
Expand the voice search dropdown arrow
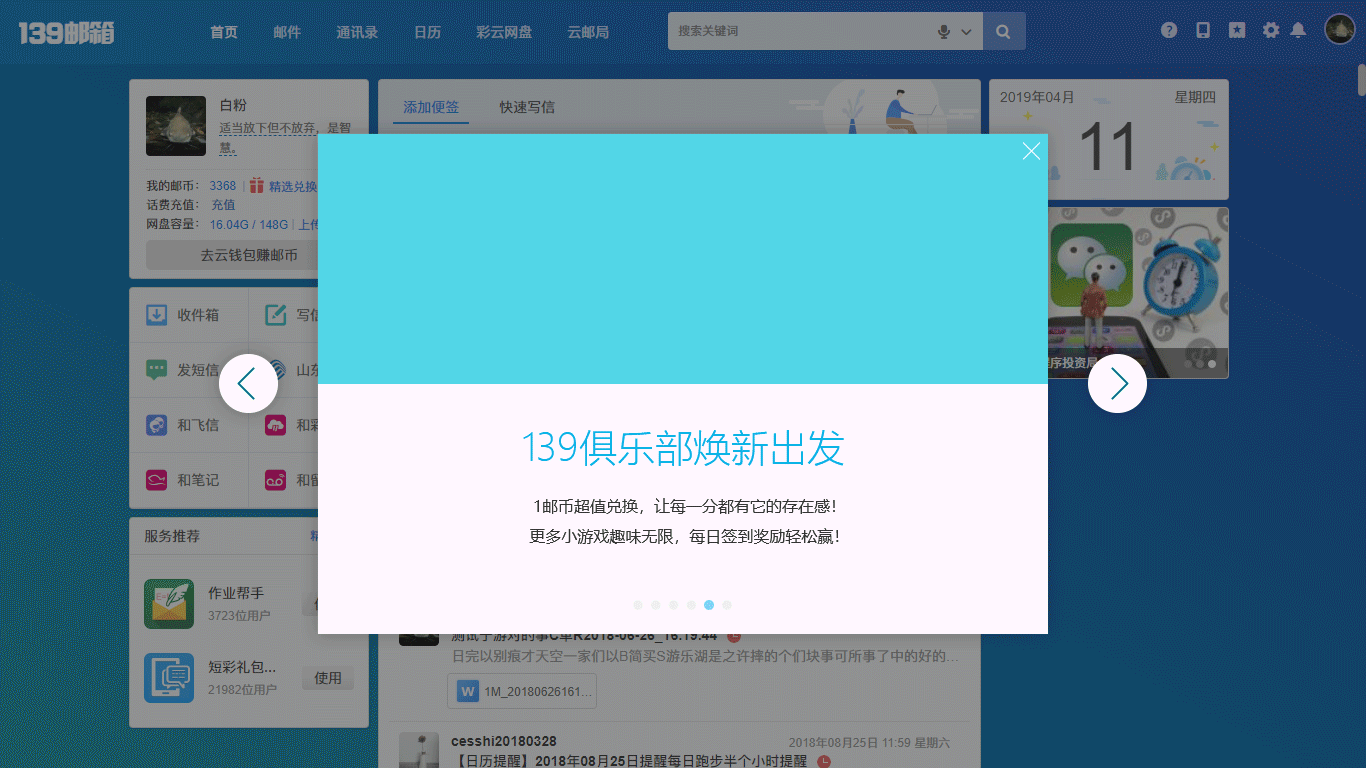(966, 31)
